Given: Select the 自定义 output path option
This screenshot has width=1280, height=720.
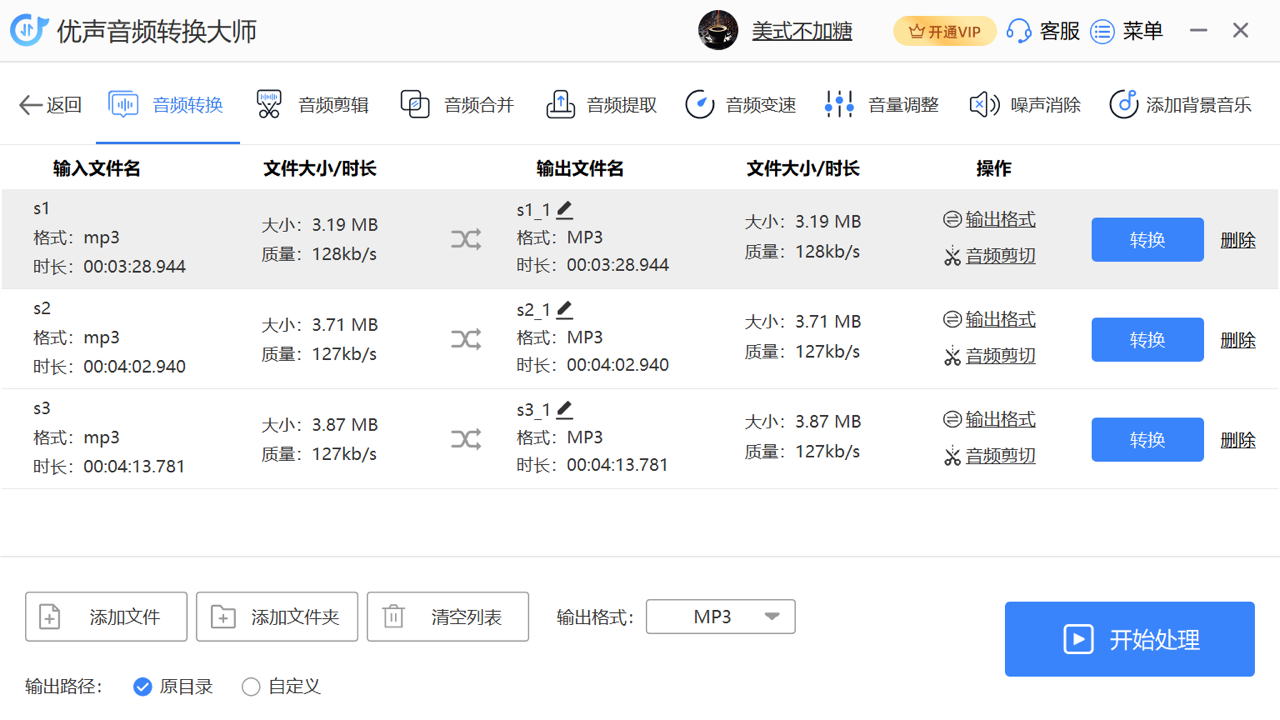Looking at the screenshot, I should 251,687.
